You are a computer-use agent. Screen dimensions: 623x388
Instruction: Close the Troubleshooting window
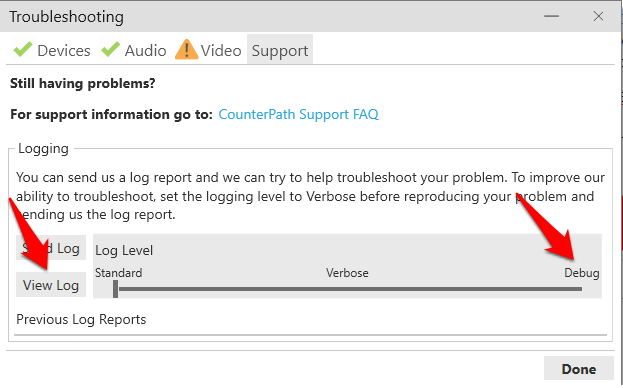[x=598, y=16]
